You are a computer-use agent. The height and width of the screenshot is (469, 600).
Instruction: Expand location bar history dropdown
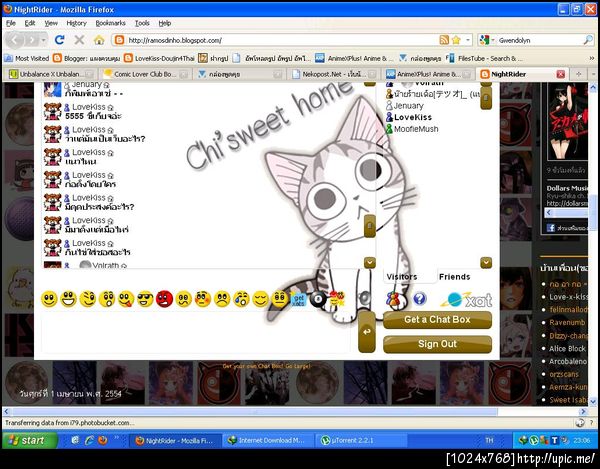(468, 40)
